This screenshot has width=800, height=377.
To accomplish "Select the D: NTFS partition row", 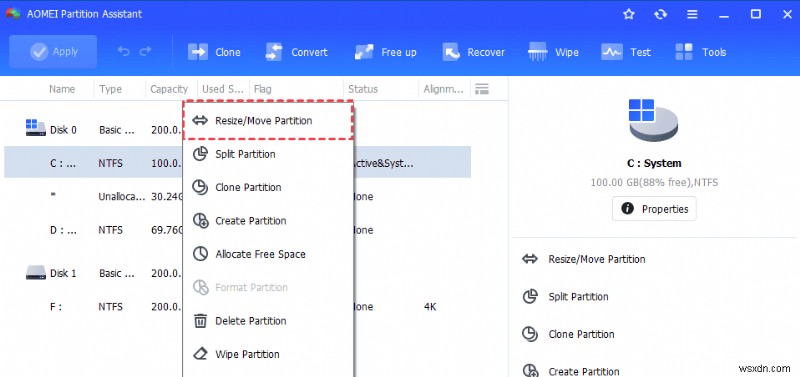I will pos(237,230).
